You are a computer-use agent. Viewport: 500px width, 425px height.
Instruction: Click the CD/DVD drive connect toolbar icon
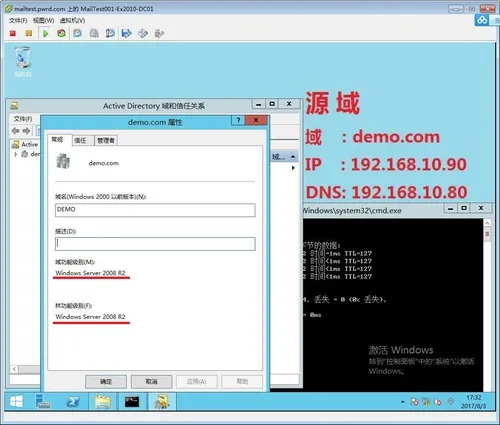143,33
